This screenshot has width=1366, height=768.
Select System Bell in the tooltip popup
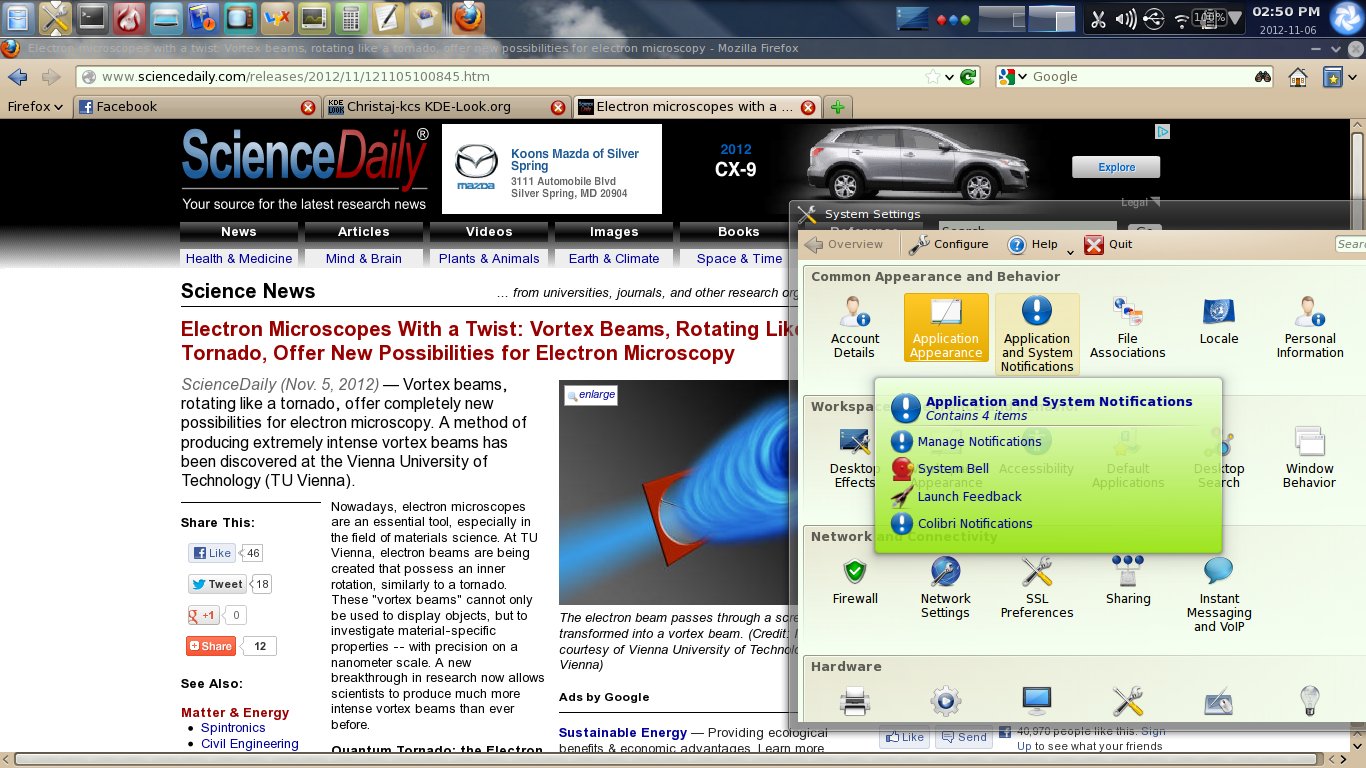click(x=940, y=468)
